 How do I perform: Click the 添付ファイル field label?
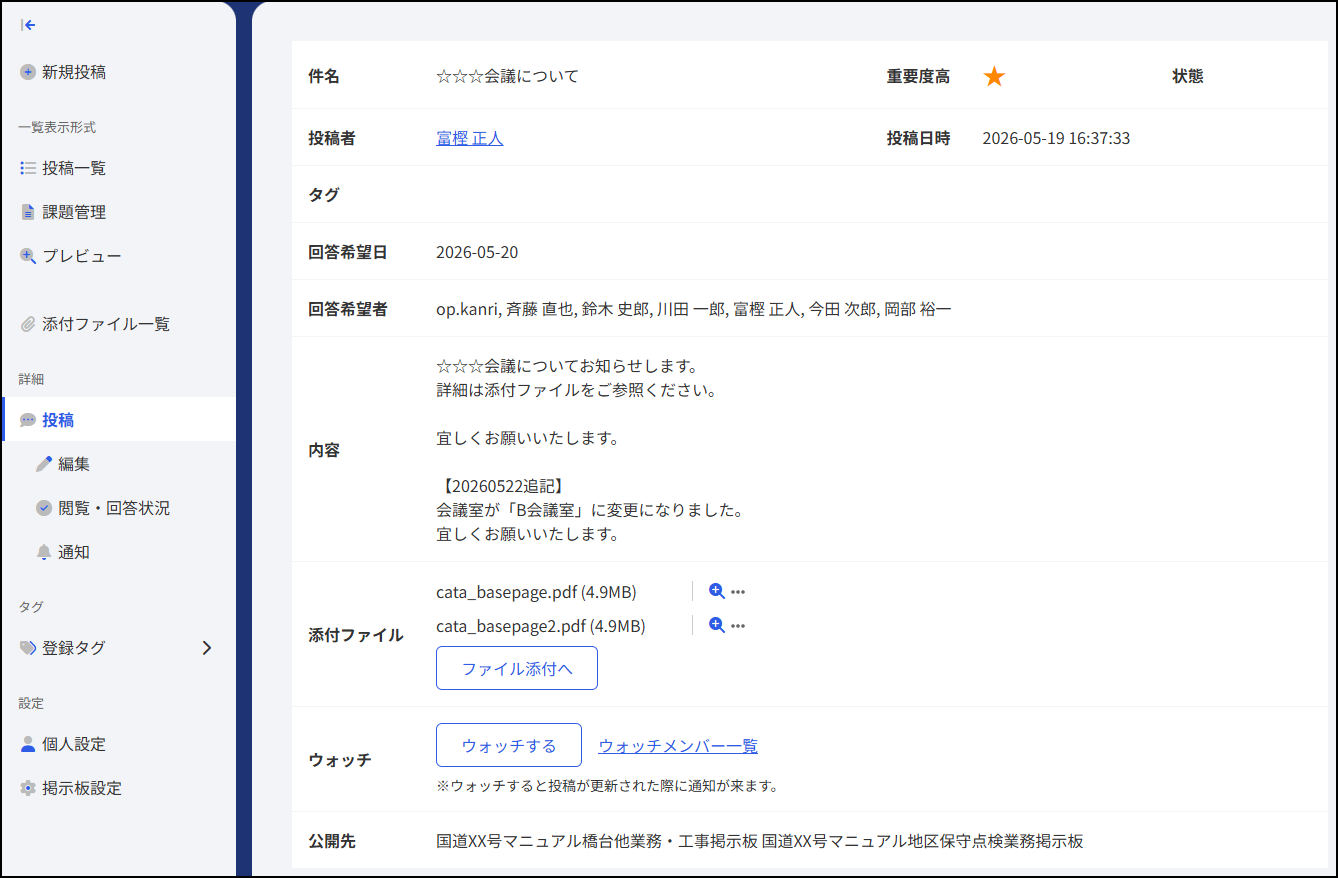click(356, 635)
